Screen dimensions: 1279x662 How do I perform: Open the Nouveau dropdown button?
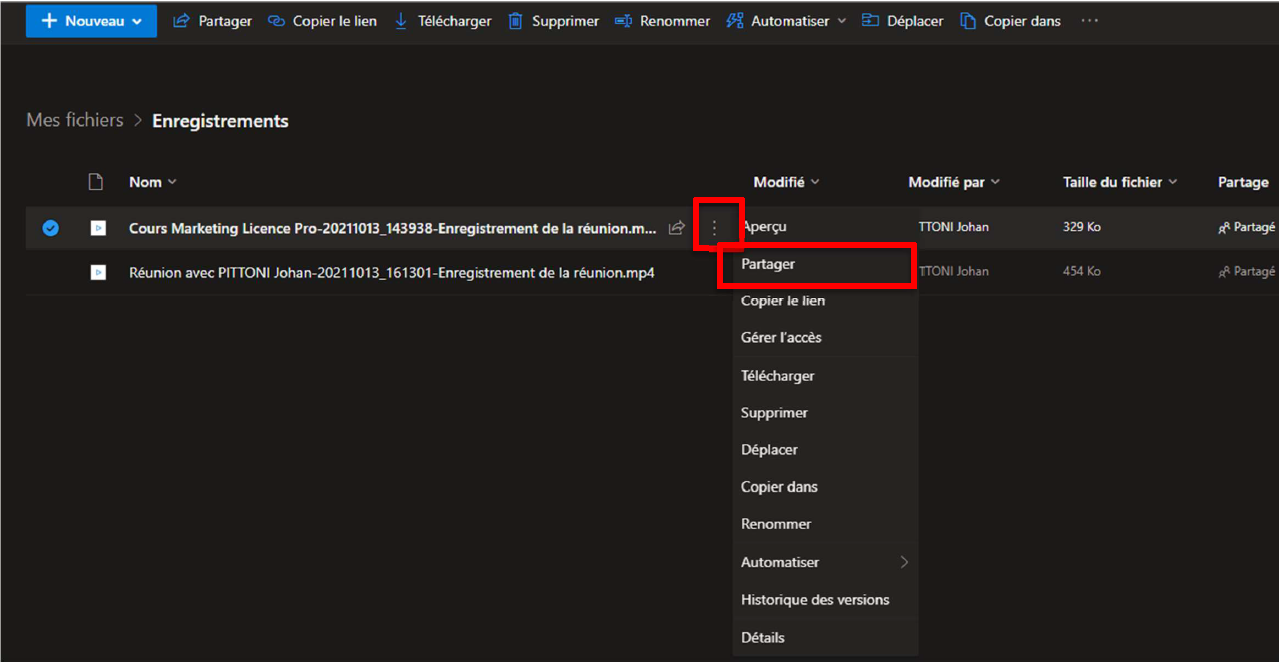coord(91,21)
